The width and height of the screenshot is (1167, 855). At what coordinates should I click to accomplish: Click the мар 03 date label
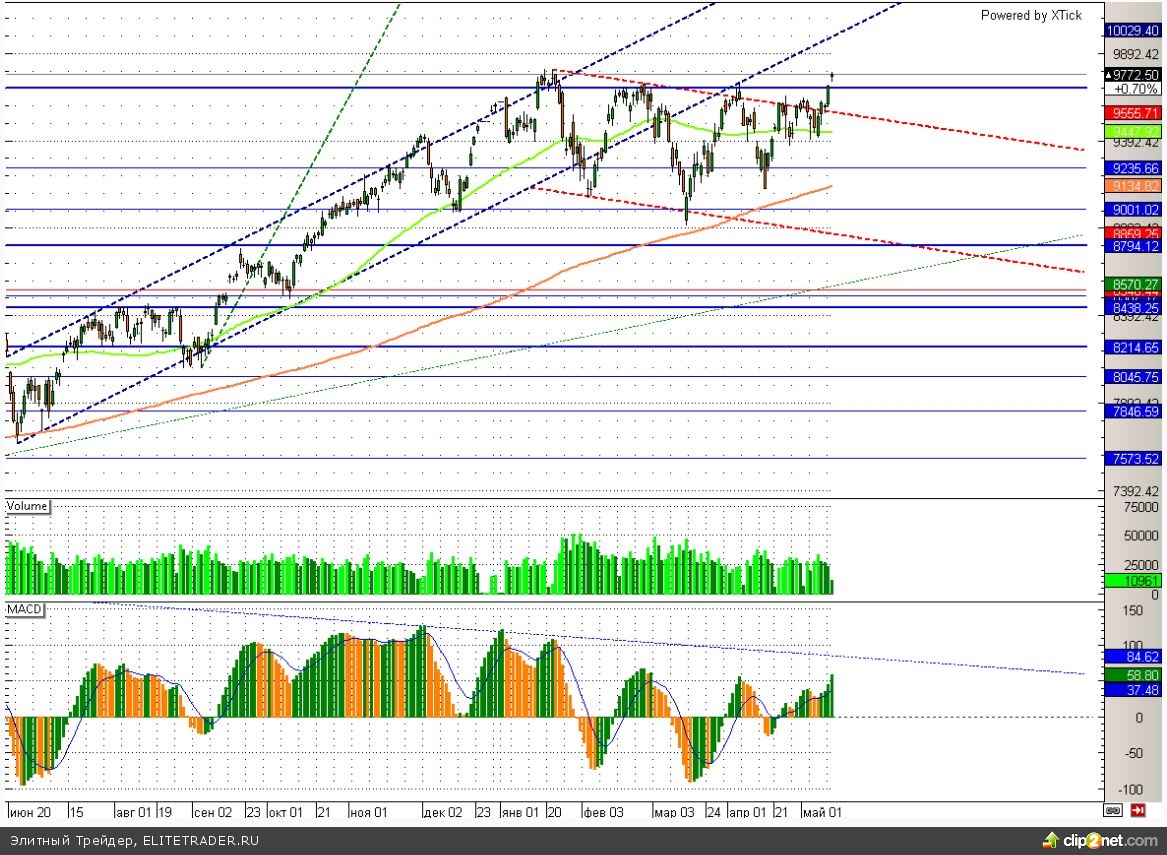click(x=674, y=812)
